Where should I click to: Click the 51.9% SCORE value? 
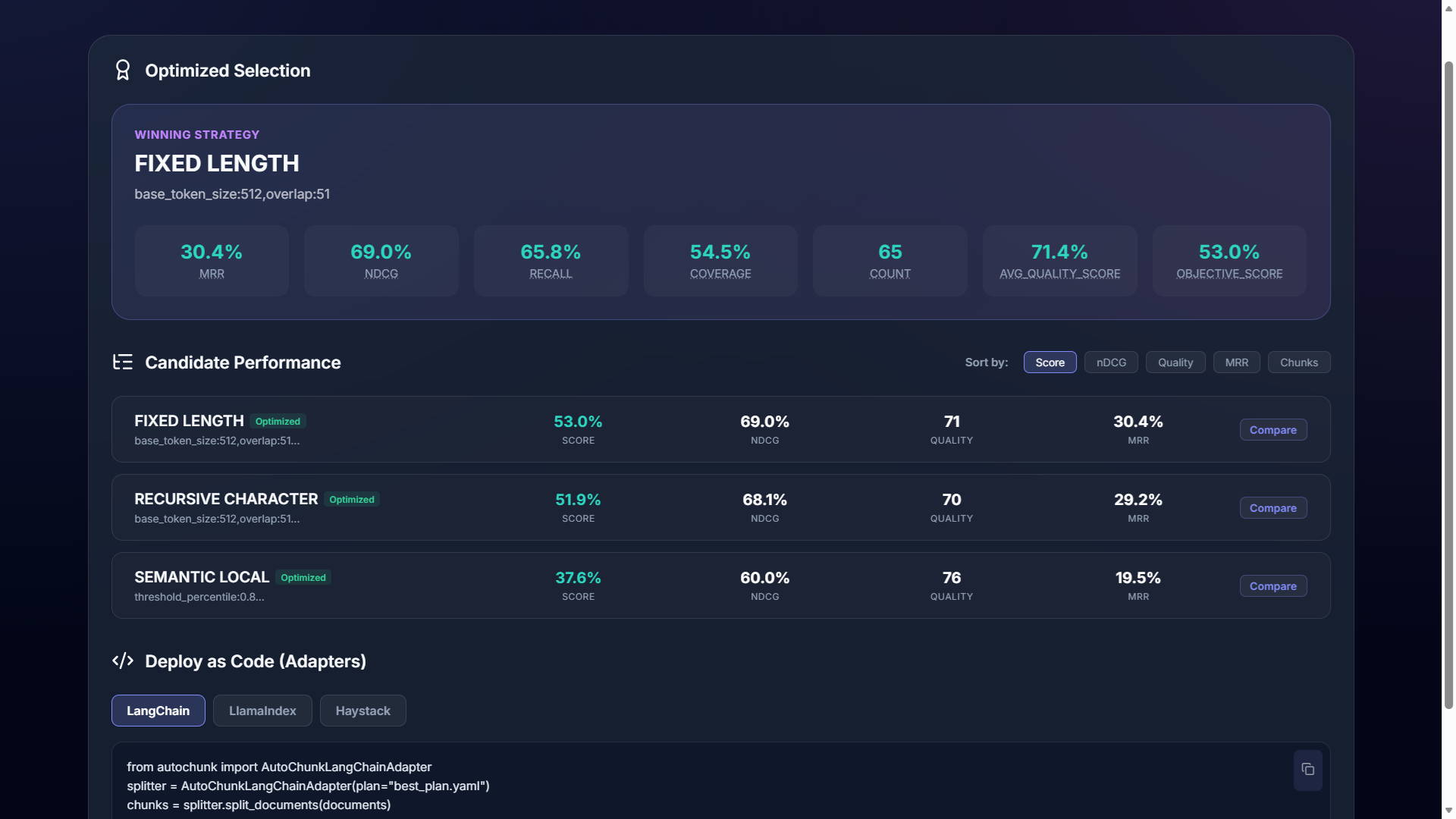pyautogui.click(x=578, y=500)
